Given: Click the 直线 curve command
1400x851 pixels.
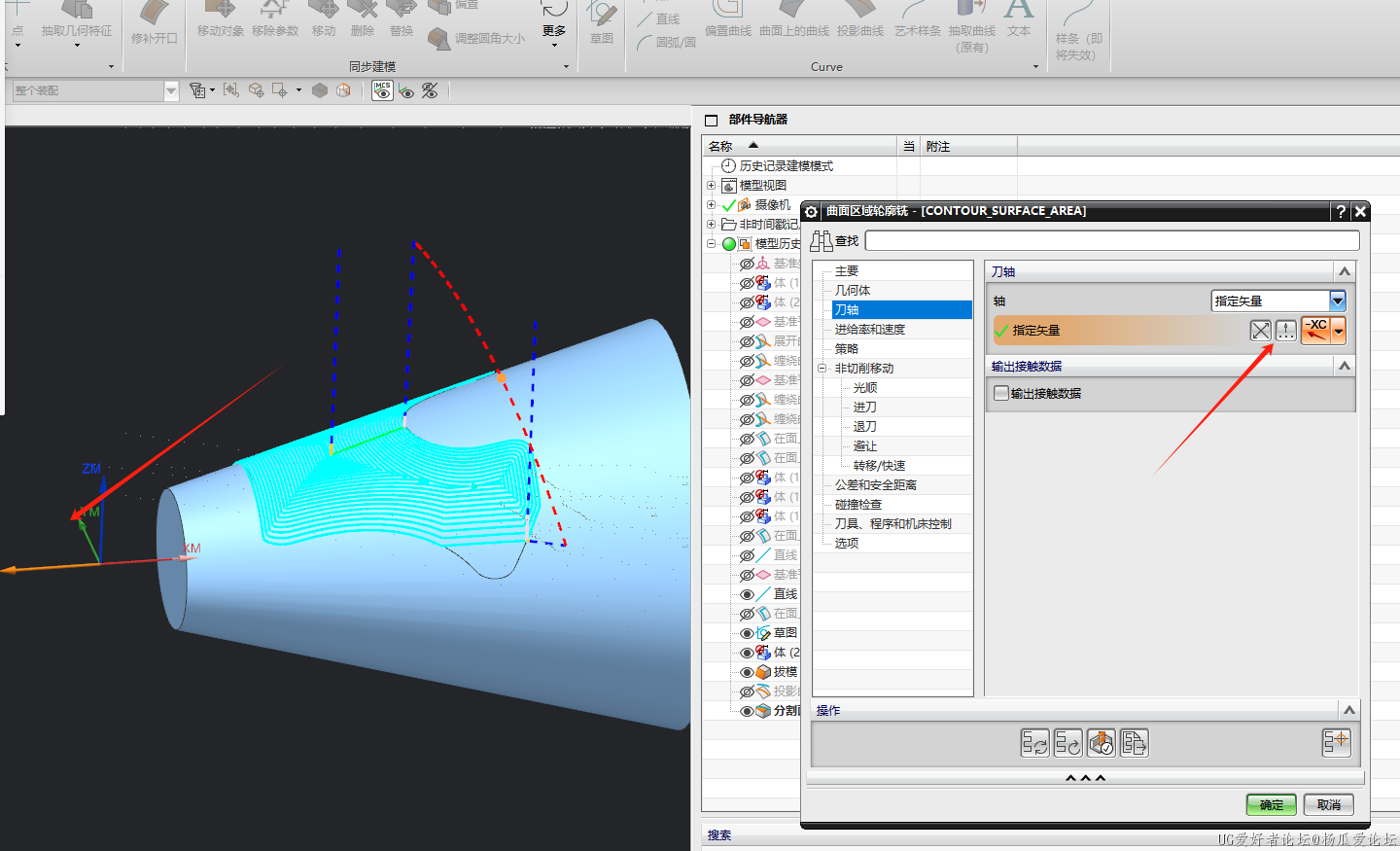Looking at the screenshot, I should point(658,18).
